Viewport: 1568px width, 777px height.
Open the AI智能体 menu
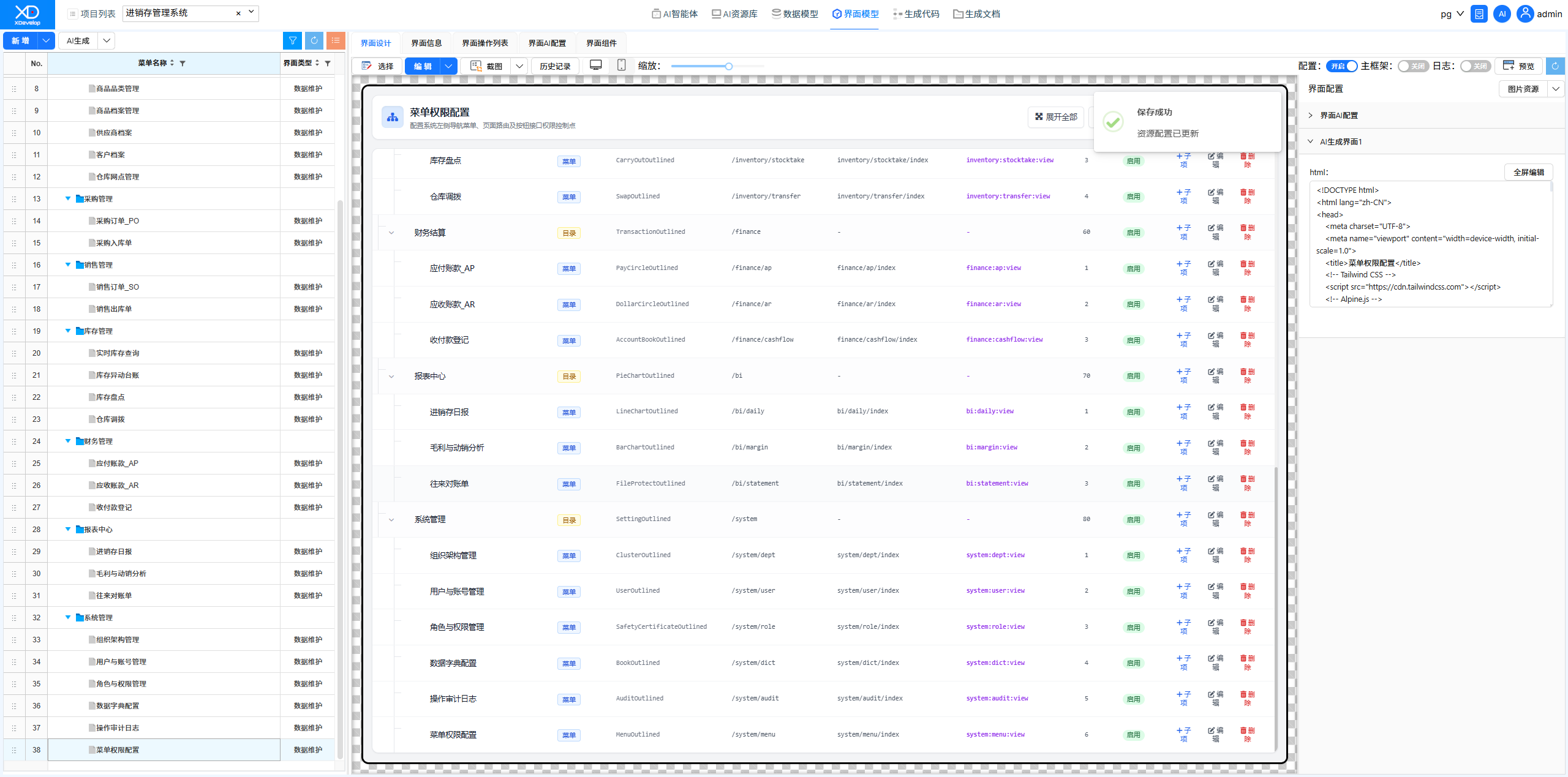[x=674, y=13]
